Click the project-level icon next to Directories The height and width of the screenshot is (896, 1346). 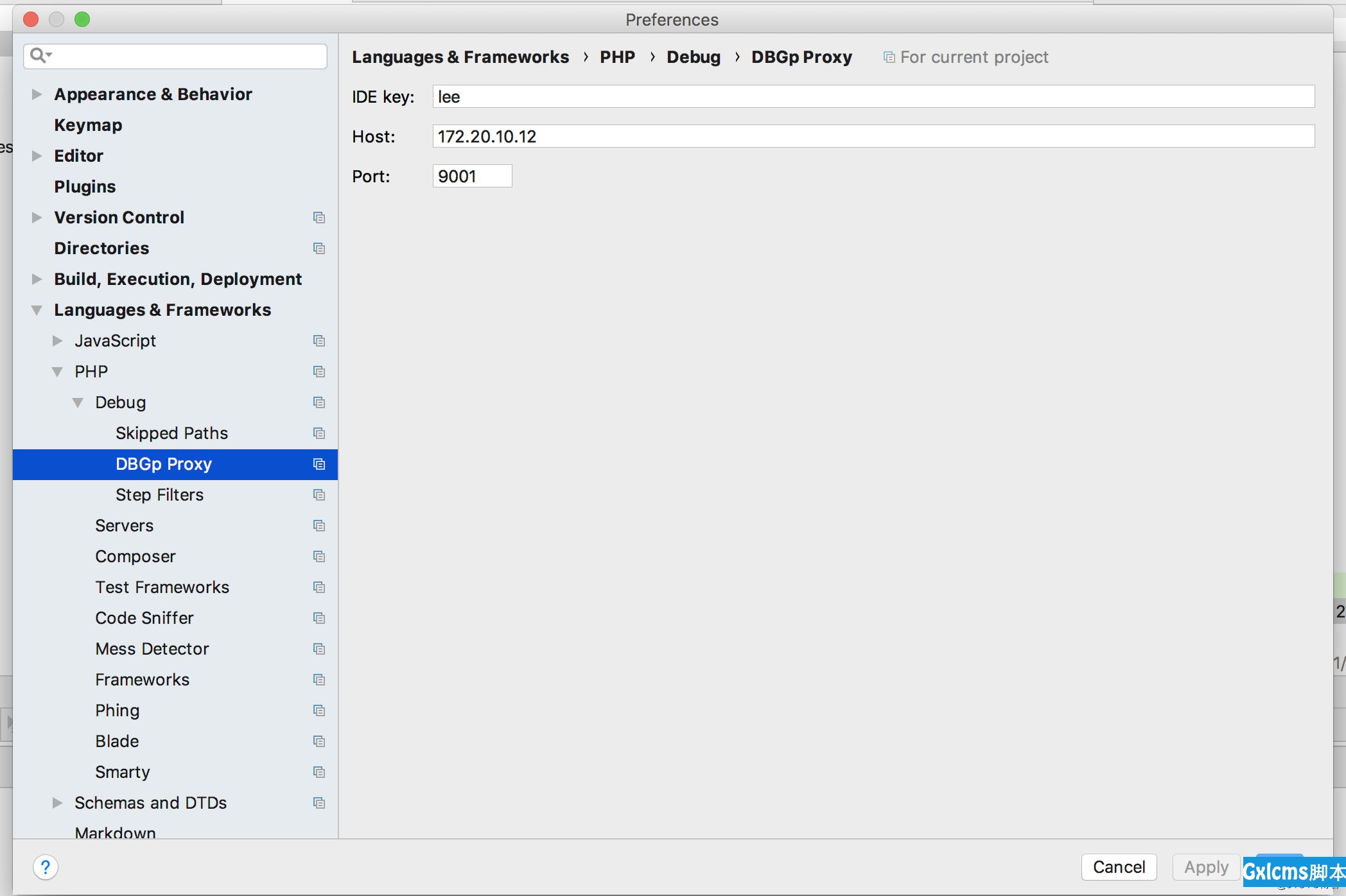(x=319, y=248)
